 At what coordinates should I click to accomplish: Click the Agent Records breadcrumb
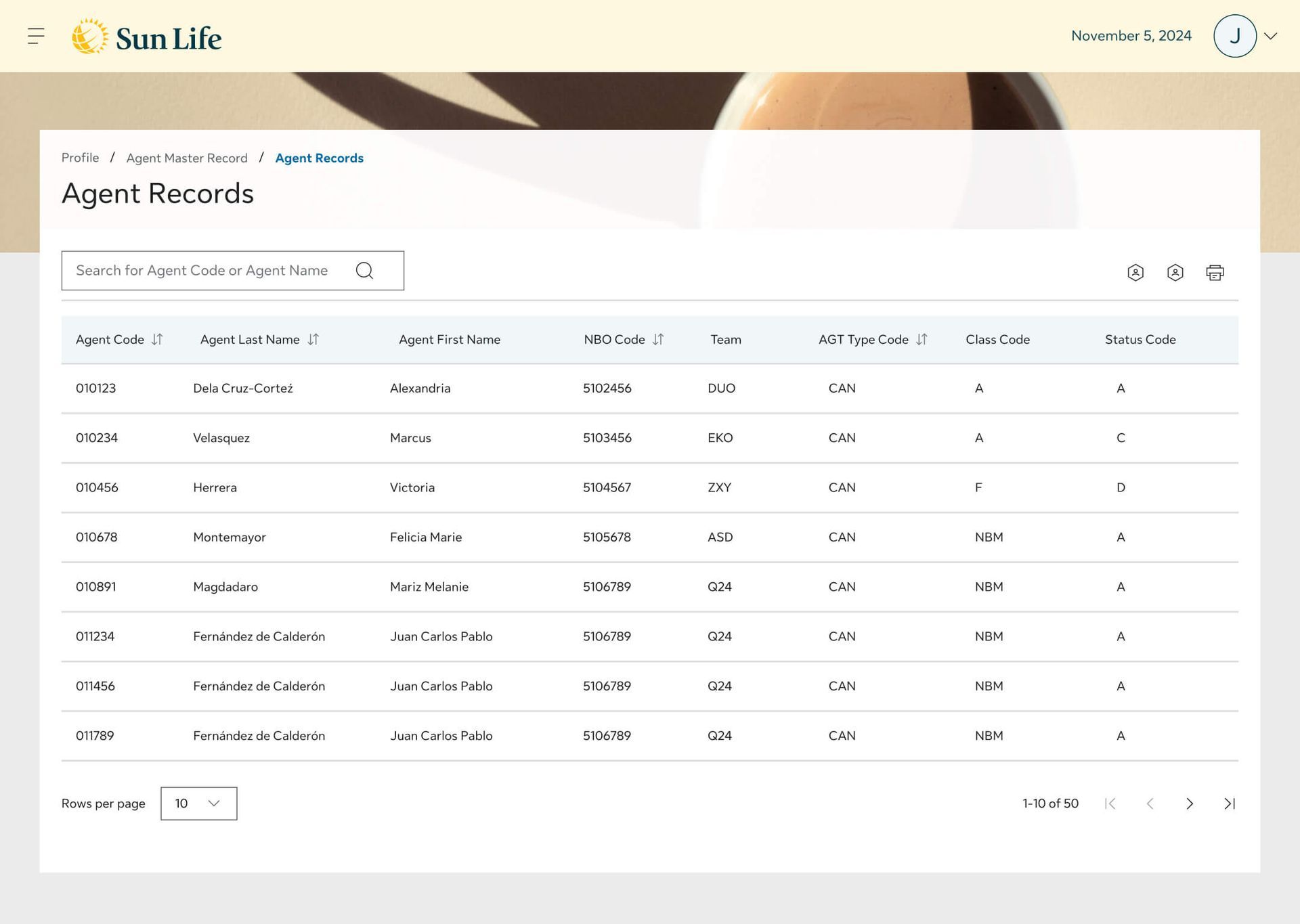point(319,158)
